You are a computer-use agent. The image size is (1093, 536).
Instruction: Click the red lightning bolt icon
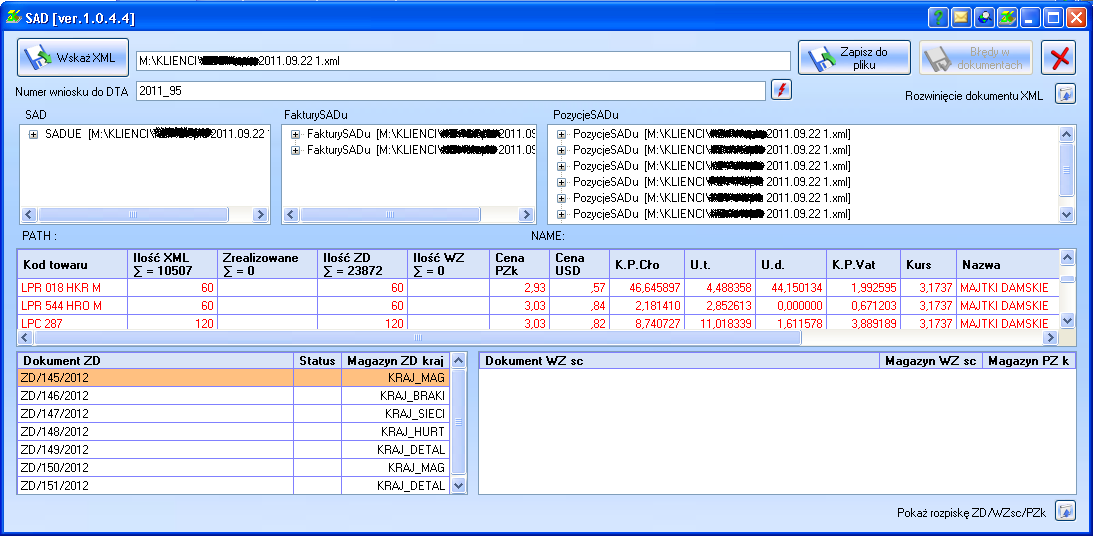[782, 90]
